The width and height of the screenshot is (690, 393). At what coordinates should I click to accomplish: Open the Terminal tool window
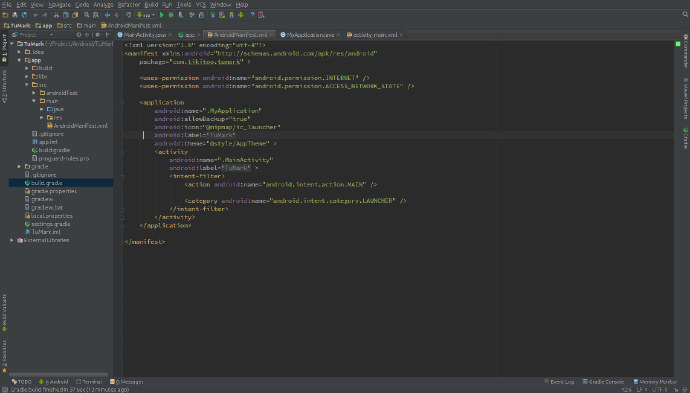89,382
